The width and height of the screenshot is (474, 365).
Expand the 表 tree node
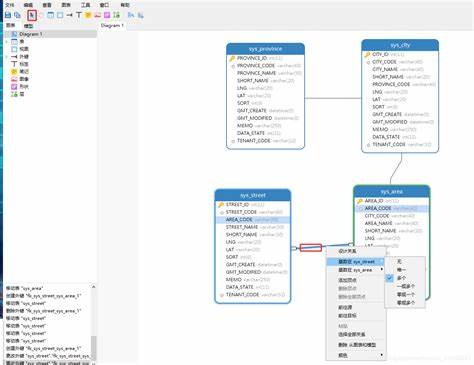[x=6, y=42]
